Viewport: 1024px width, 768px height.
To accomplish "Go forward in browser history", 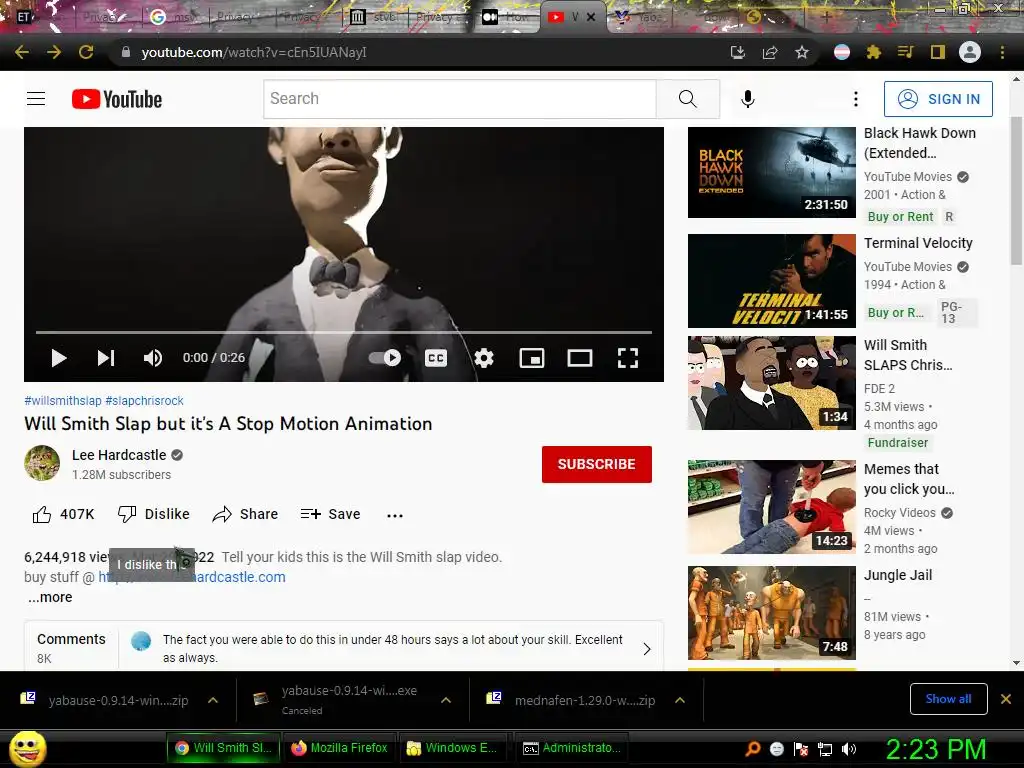I will coord(54,52).
